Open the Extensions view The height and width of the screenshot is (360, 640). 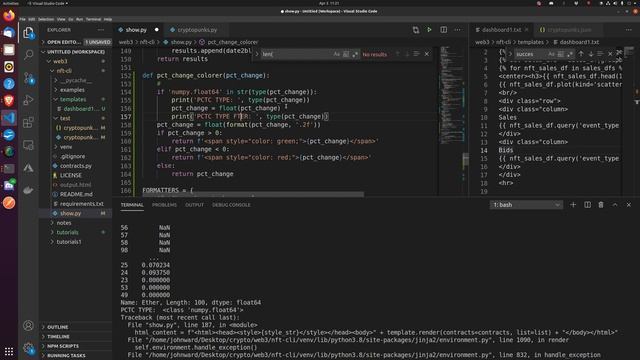tap(29, 122)
